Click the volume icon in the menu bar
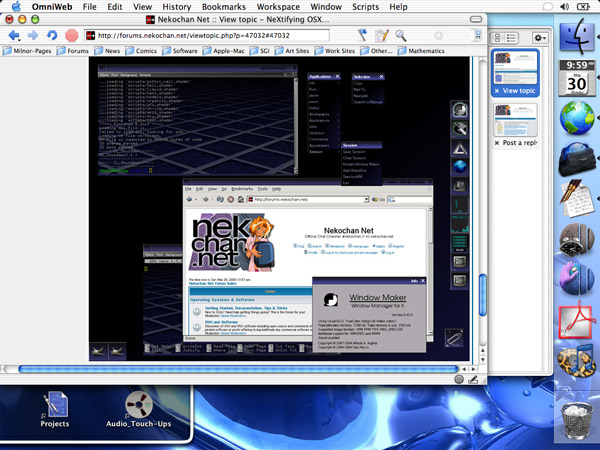 tap(564, 7)
